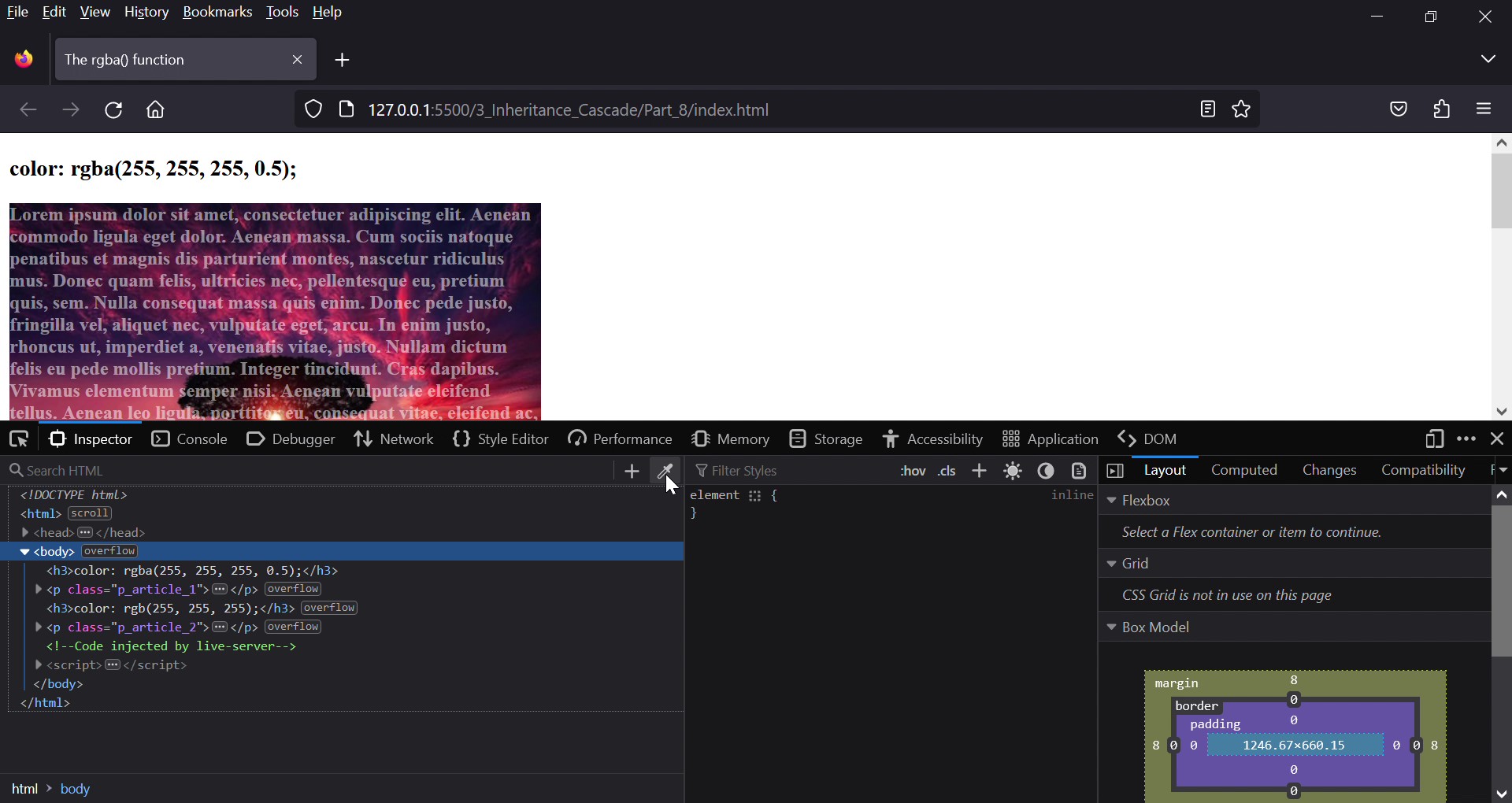1512x803 pixels.
Task: Toggle Reader View icon in address bar
Action: [1208, 109]
